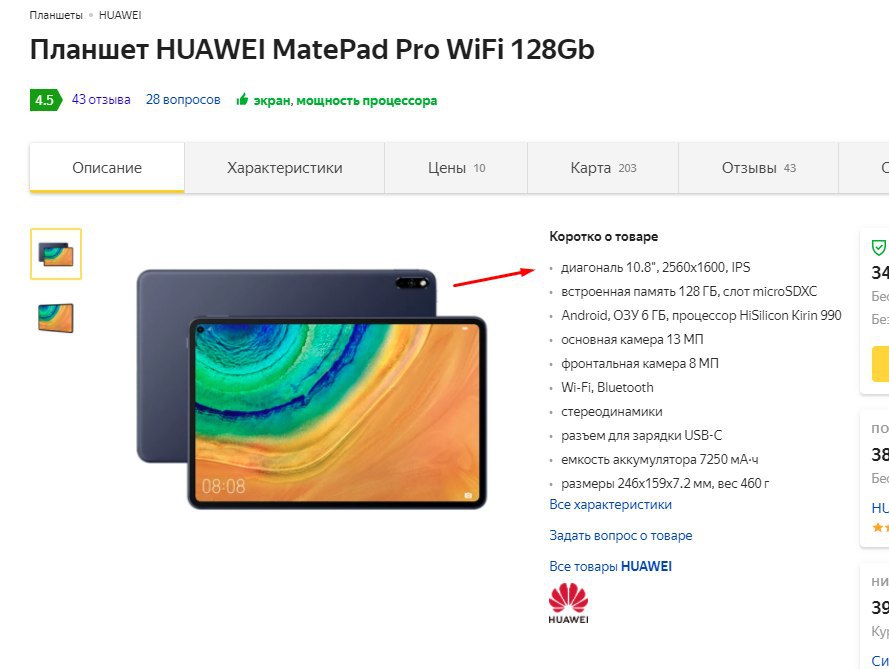Open the 43 отзыва link
Viewport: 889px width, 669px height.
(101, 100)
